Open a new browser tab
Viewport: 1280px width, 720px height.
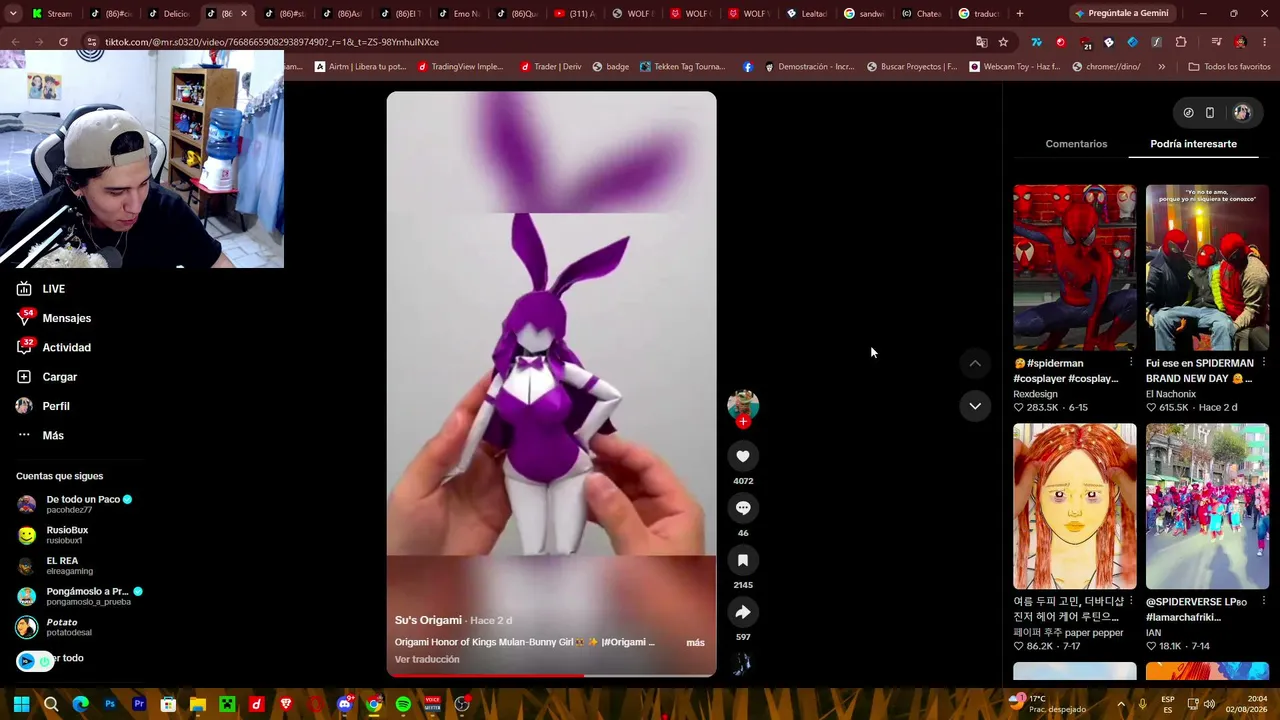pyautogui.click(x=1019, y=13)
